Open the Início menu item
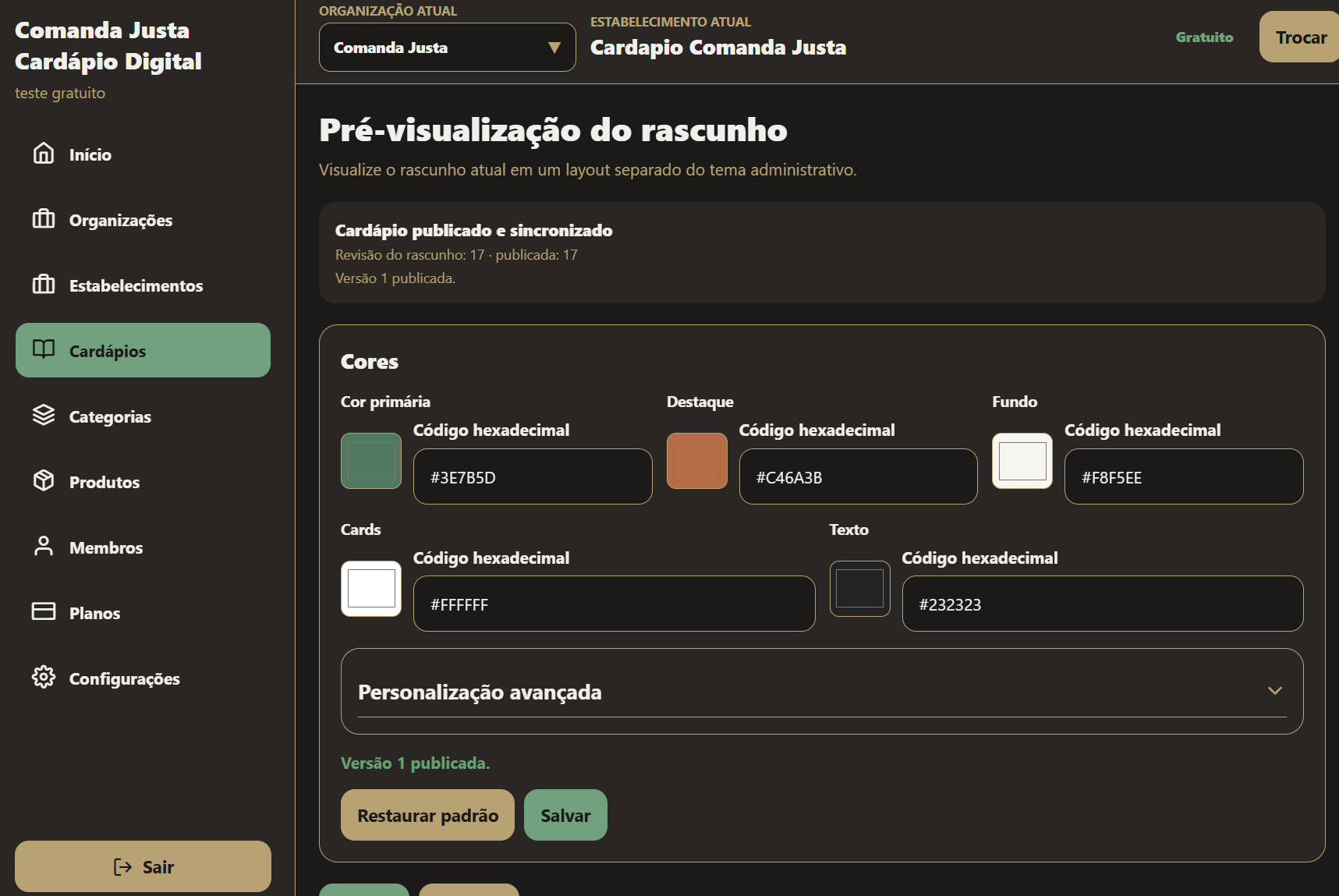The width and height of the screenshot is (1339, 896). [x=143, y=154]
